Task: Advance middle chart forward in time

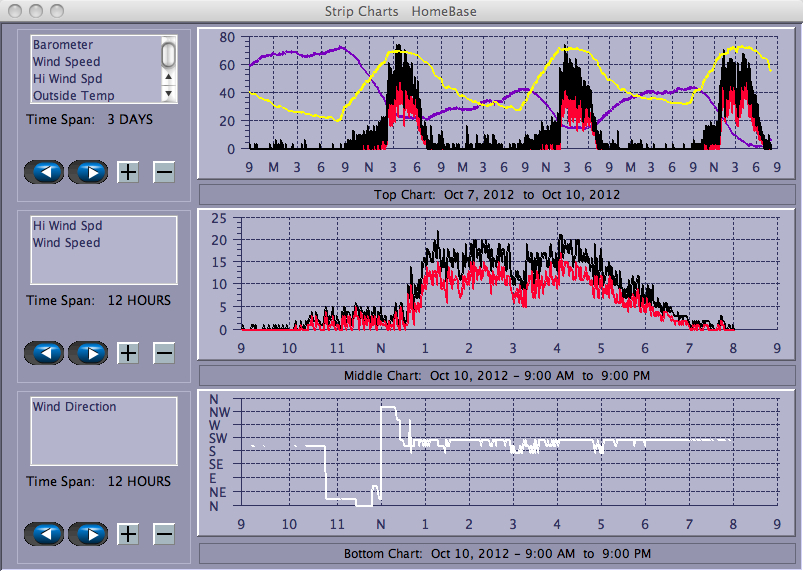Action: point(88,353)
